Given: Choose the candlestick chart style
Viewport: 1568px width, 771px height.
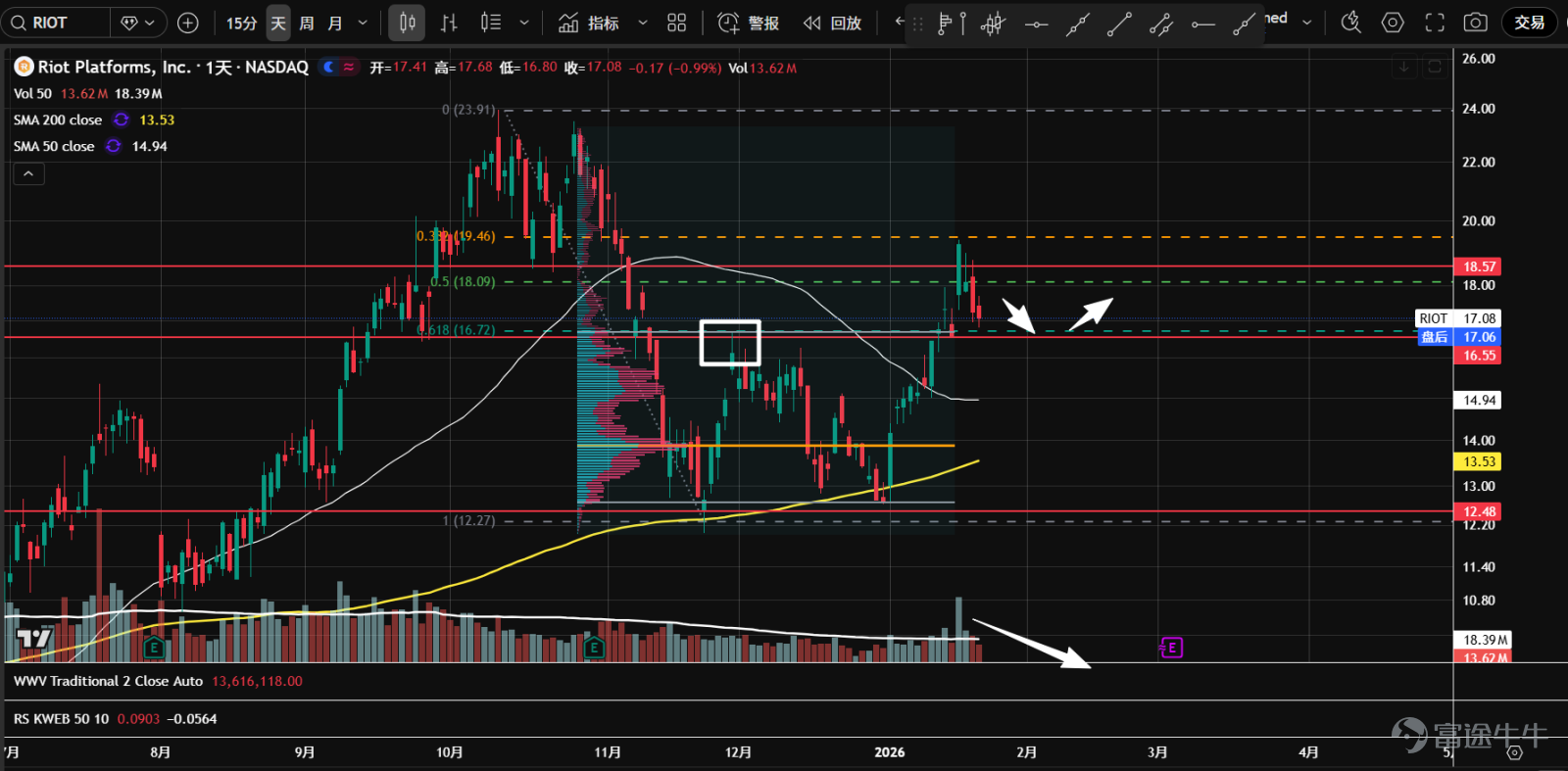Looking at the screenshot, I should (x=407, y=23).
